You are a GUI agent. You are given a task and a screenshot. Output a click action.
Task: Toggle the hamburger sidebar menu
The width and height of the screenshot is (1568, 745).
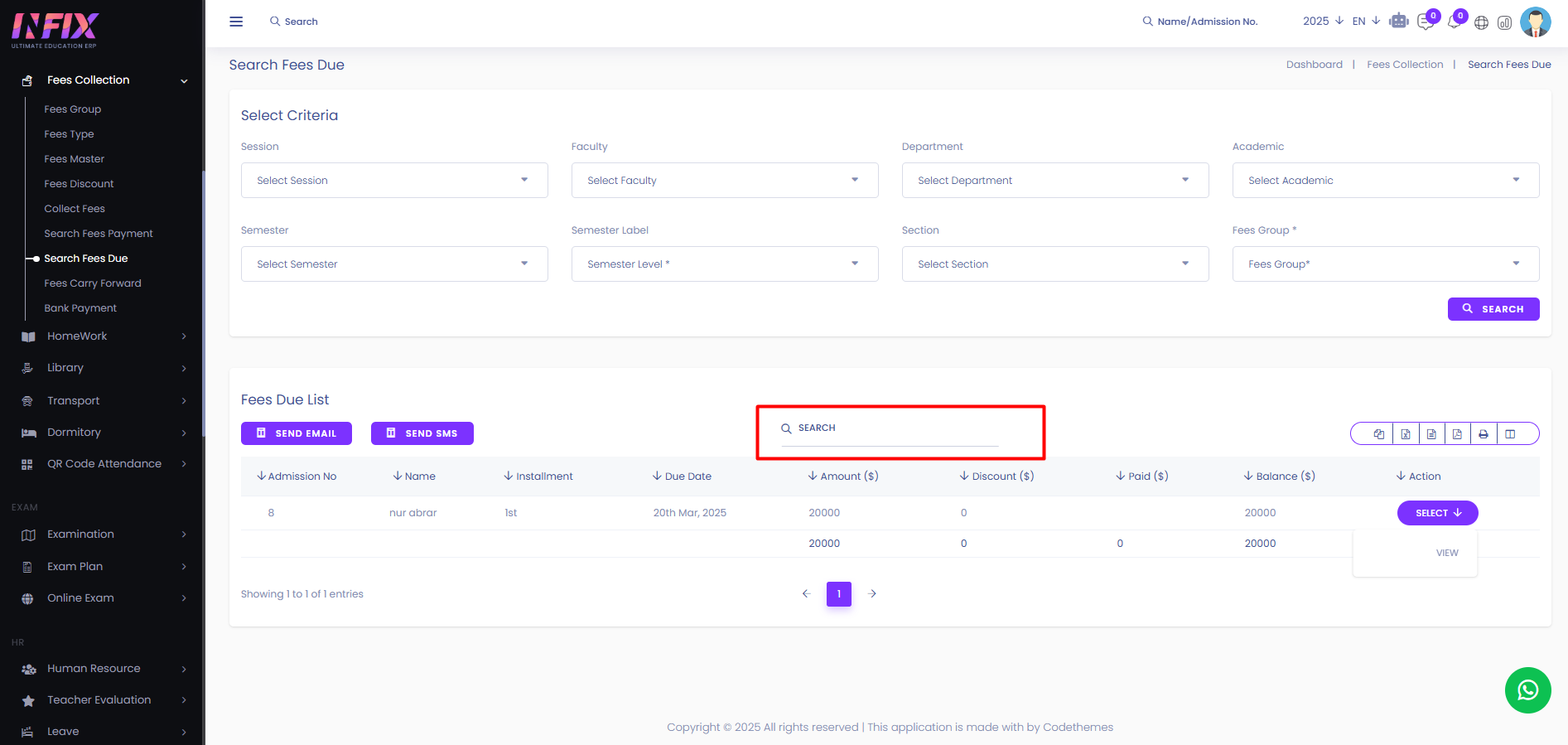(236, 22)
